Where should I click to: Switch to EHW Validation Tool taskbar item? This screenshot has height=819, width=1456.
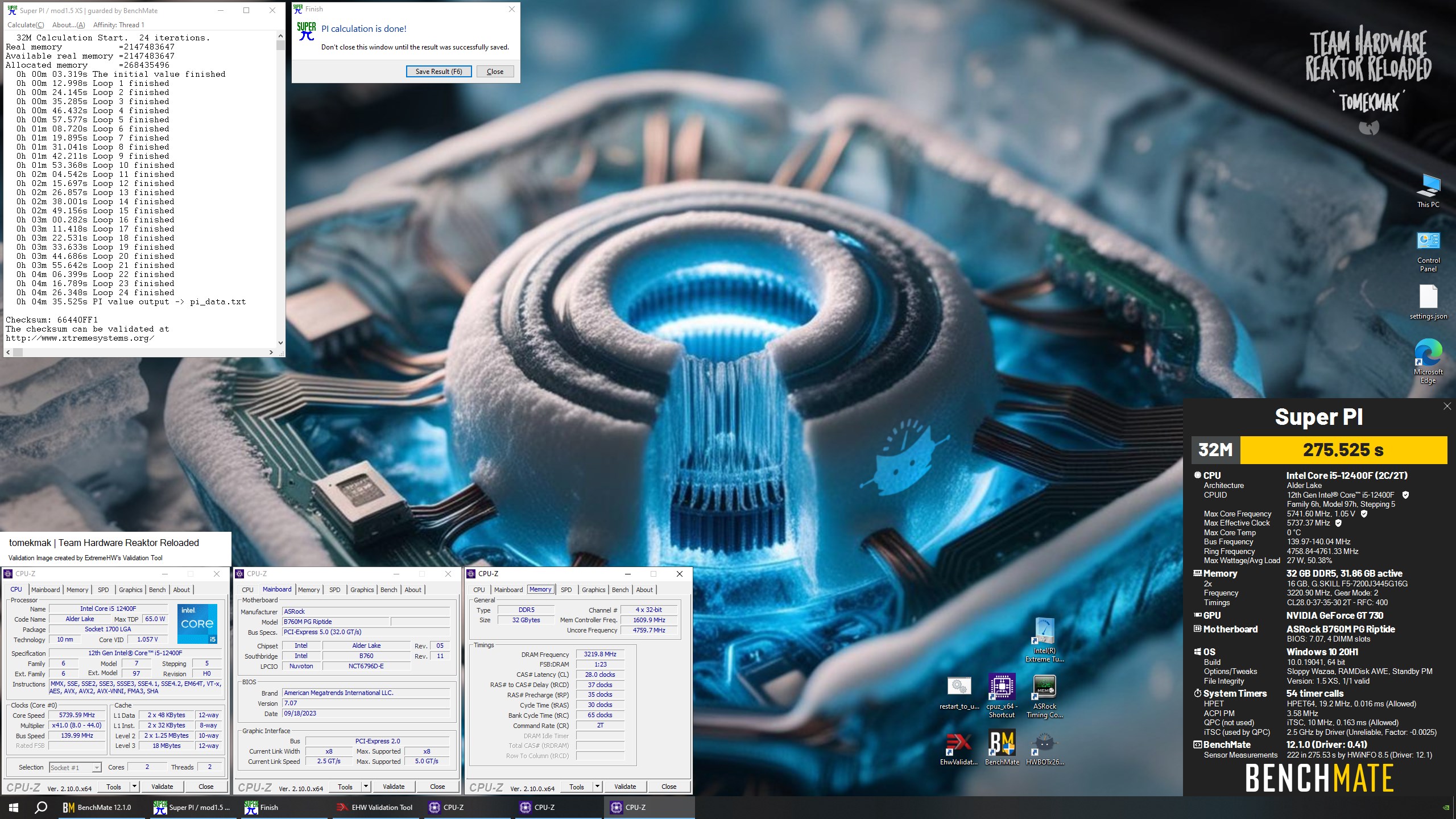pyautogui.click(x=374, y=807)
